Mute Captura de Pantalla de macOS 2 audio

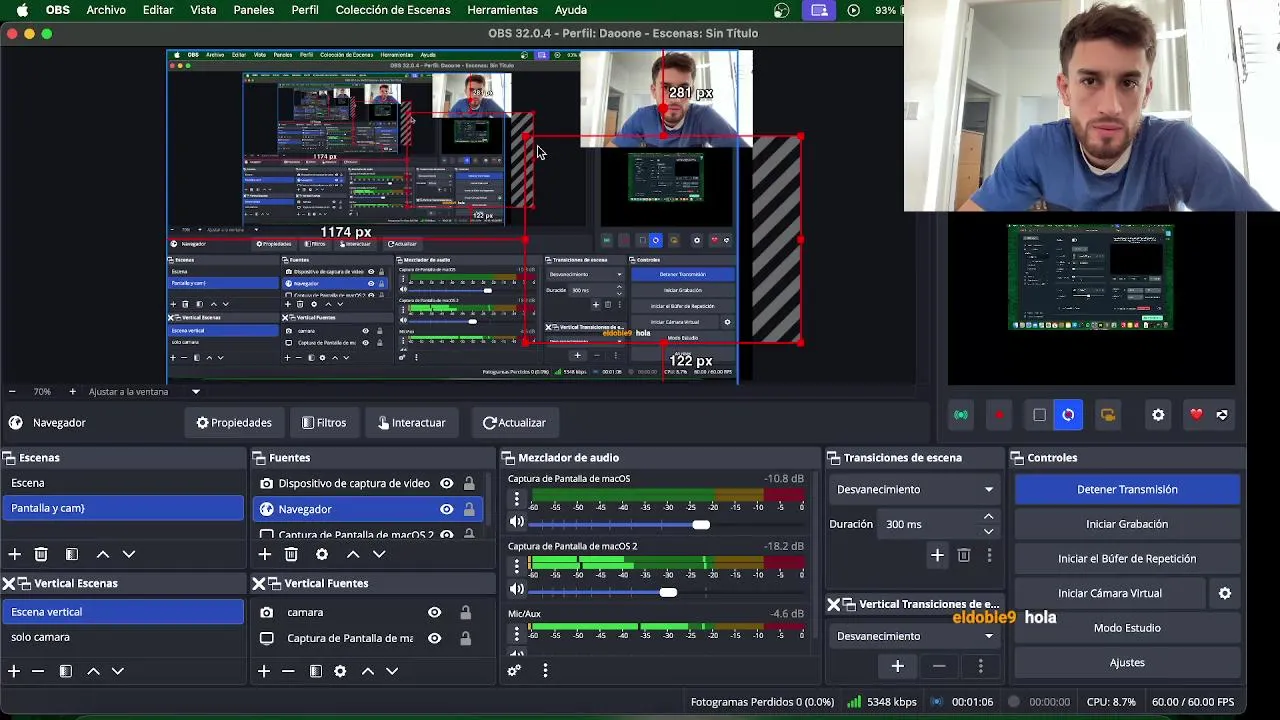click(x=517, y=590)
